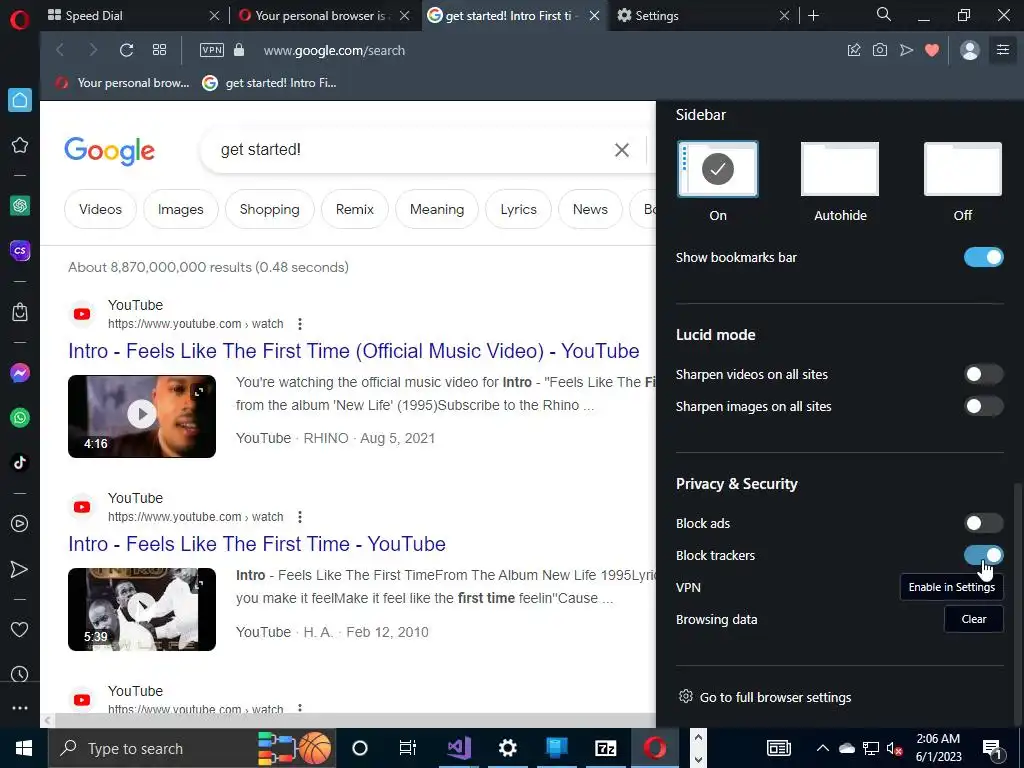This screenshot has height=768, width=1024.
Task: Click the VPN badge in address bar
Action: (x=212, y=50)
